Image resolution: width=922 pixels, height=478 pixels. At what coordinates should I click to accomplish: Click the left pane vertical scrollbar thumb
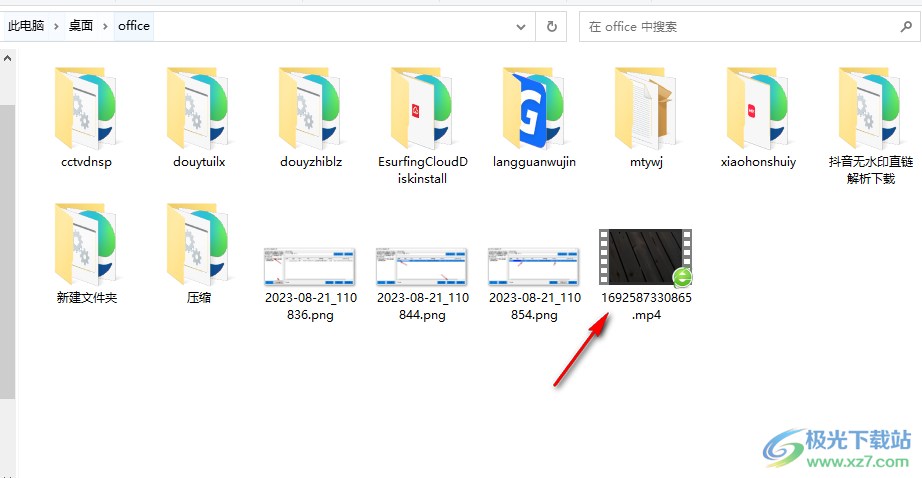click(7, 252)
